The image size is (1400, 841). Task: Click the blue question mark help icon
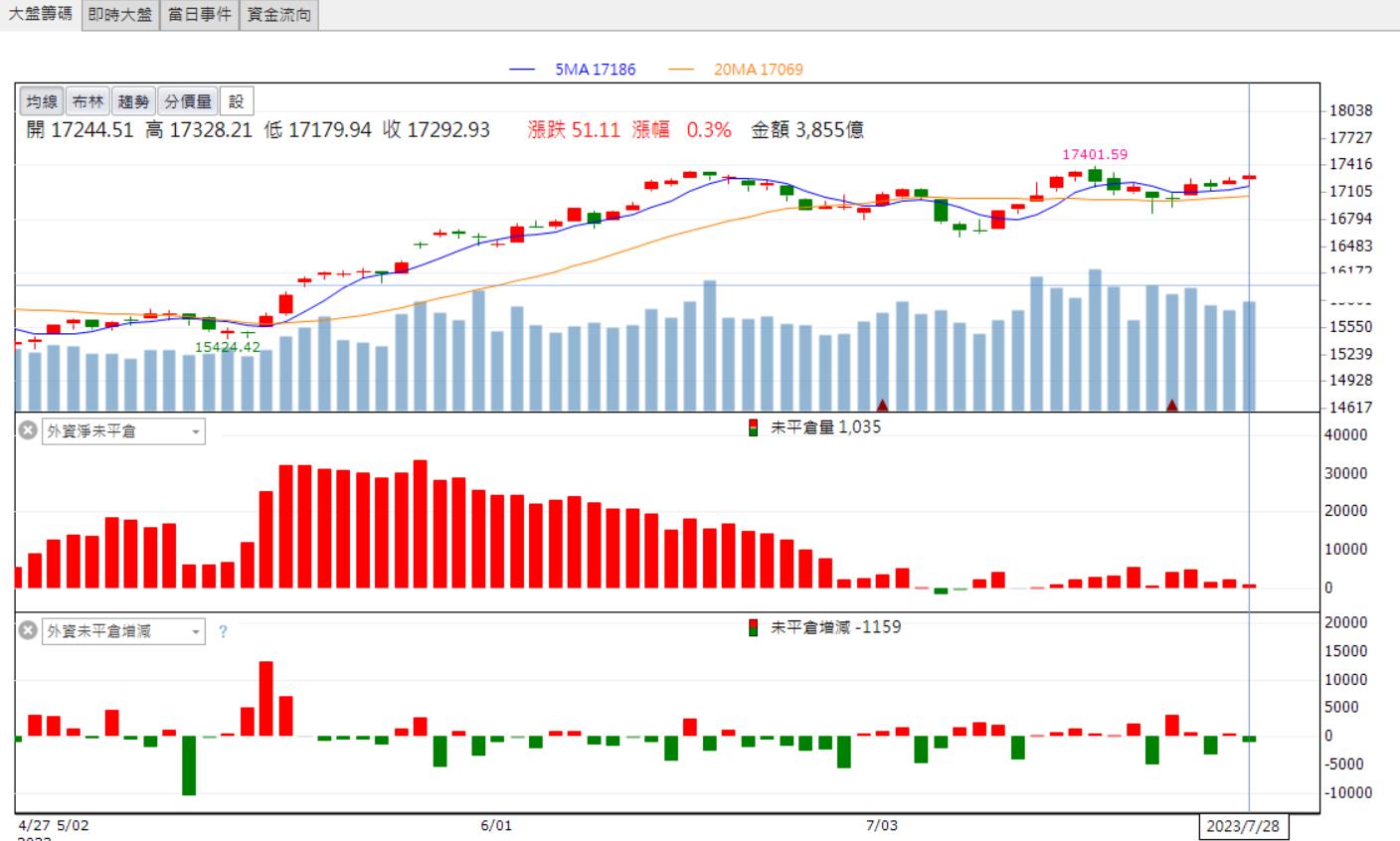click(223, 631)
